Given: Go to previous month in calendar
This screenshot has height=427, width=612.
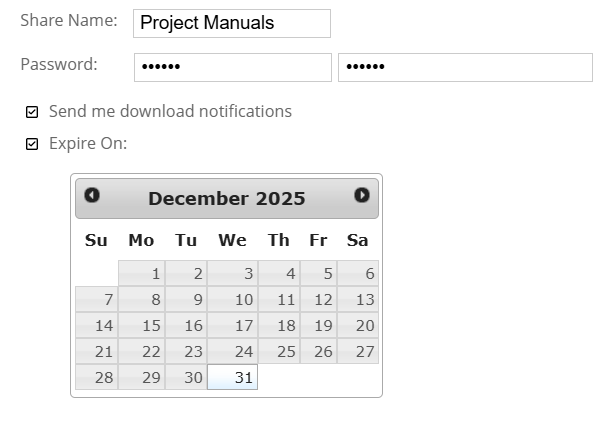Looking at the screenshot, I should pyautogui.click(x=92, y=196).
